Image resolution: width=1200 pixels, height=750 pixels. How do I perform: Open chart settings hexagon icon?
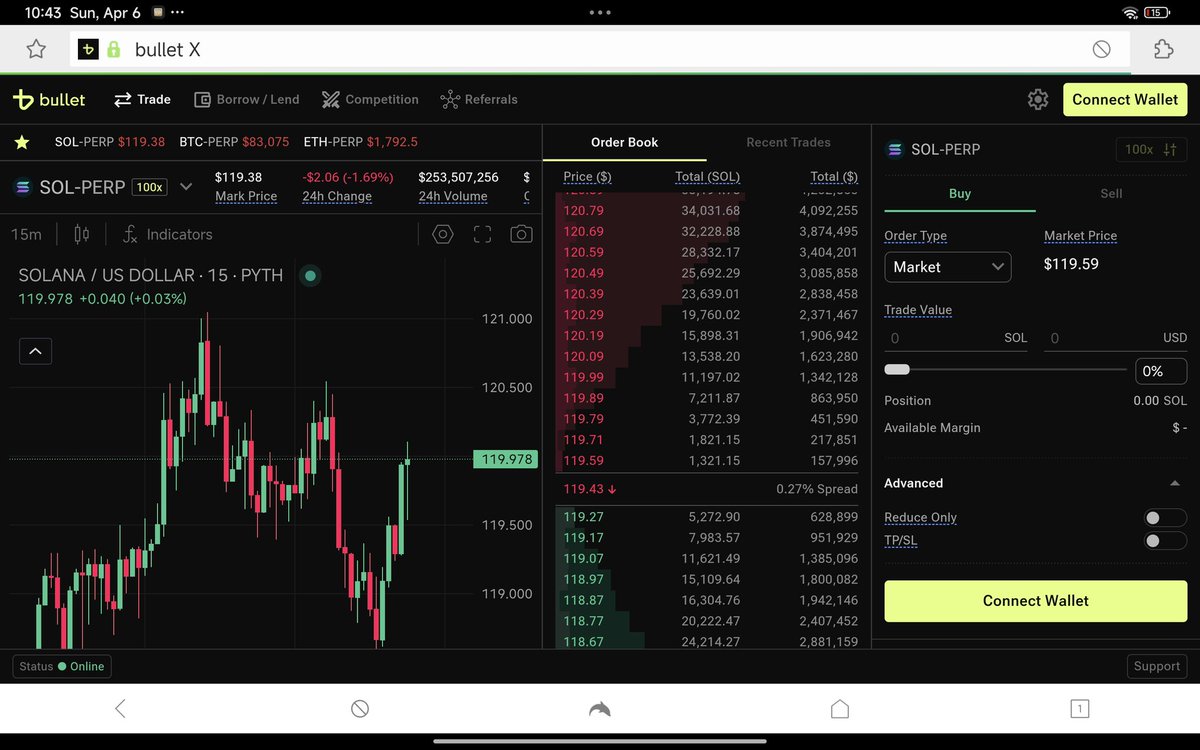442,233
